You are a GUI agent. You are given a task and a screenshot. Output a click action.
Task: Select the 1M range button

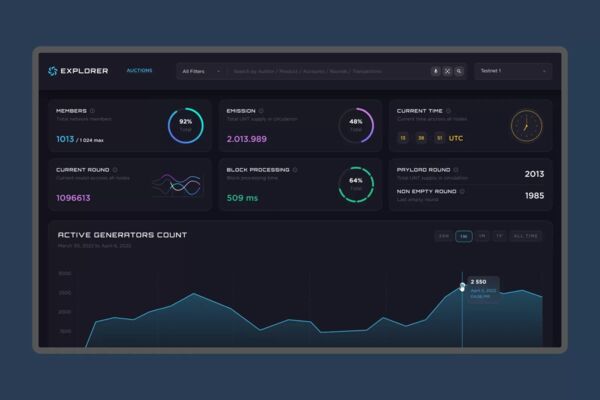click(482, 236)
